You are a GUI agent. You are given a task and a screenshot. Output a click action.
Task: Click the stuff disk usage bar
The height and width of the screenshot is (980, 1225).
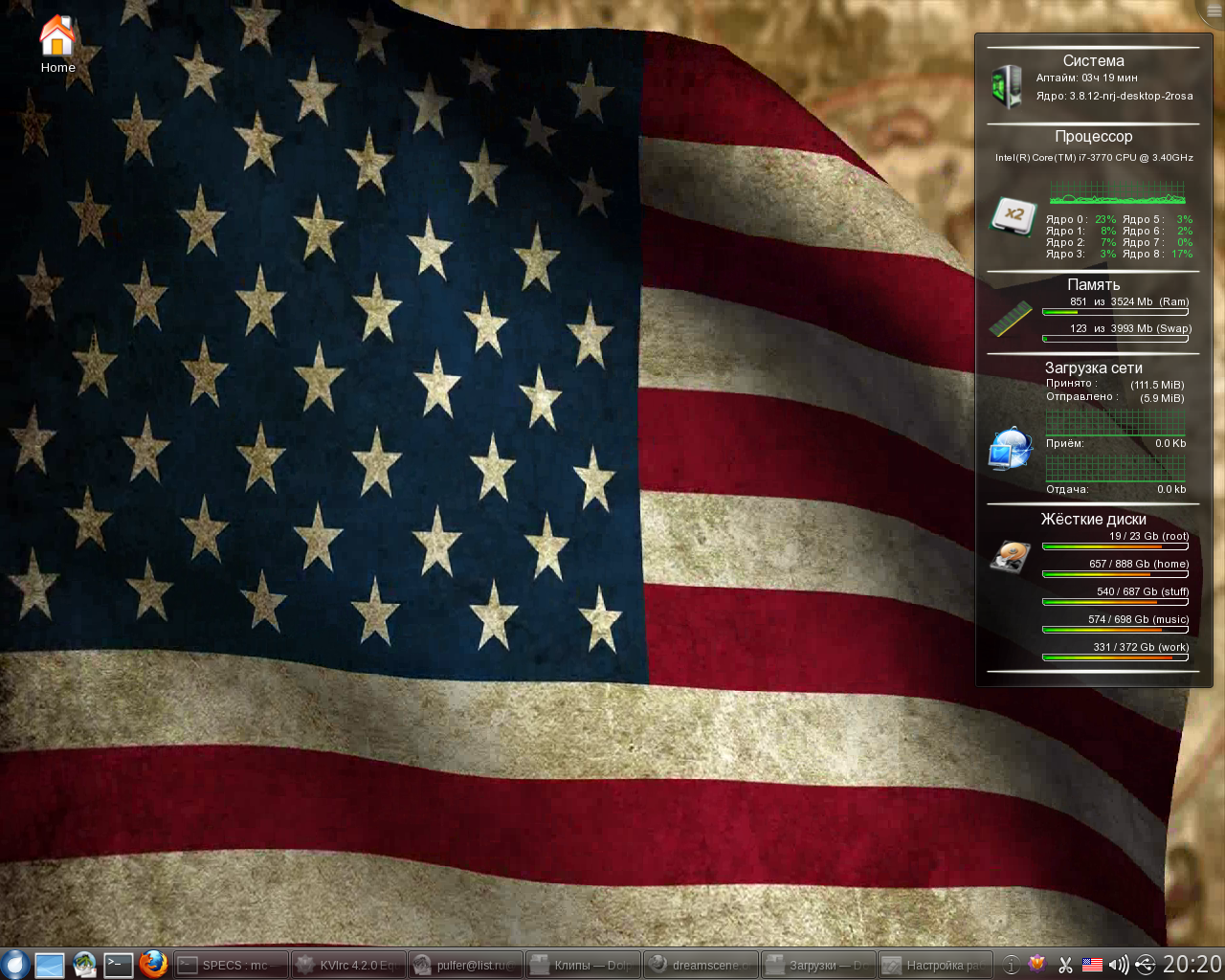click(x=1115, y=602)
